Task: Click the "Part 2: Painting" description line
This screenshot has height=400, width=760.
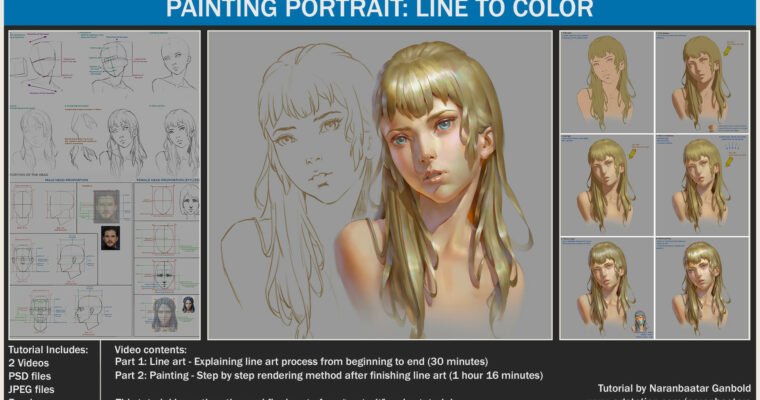Action: pyautogui.click(x=329, y=375)
